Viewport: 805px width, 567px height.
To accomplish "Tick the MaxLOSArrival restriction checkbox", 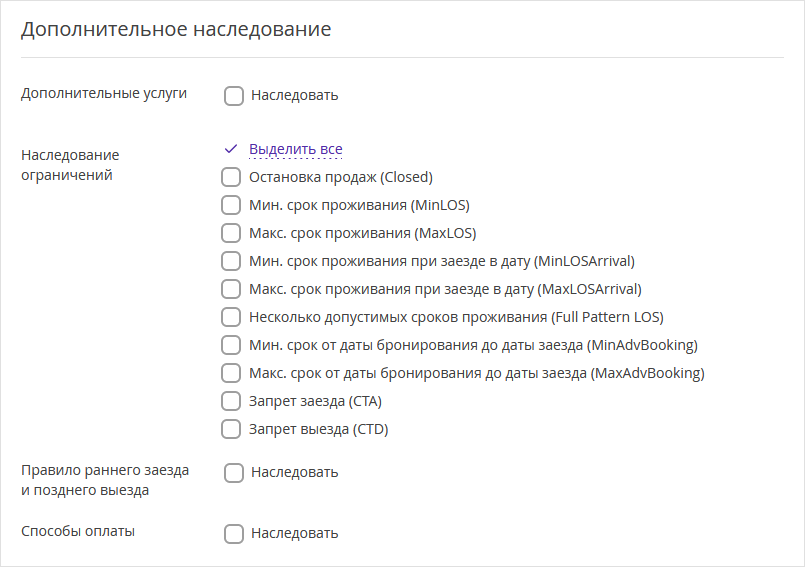I will pyautogui.click(x=231, y=289).
